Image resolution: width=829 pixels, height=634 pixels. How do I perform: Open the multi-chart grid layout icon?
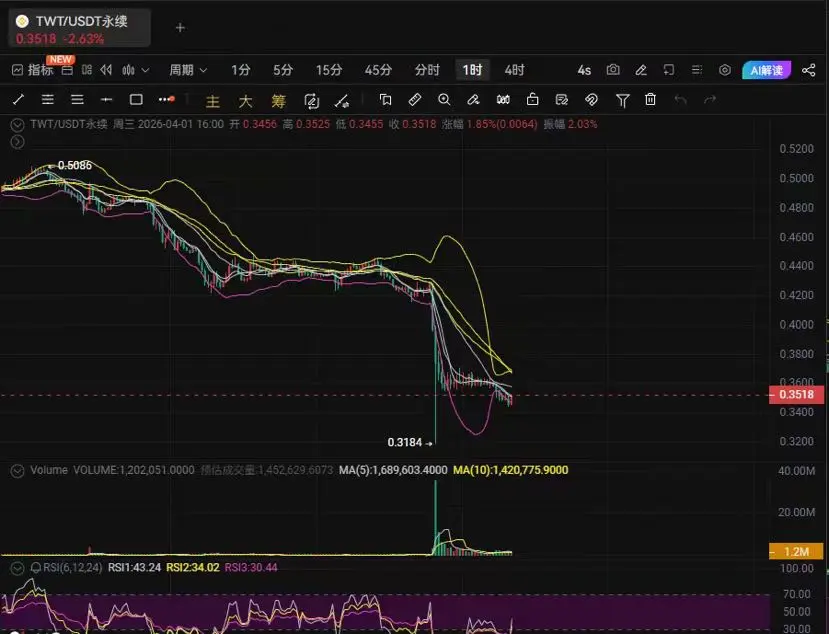pyautogui.click(x=87, y=70)
